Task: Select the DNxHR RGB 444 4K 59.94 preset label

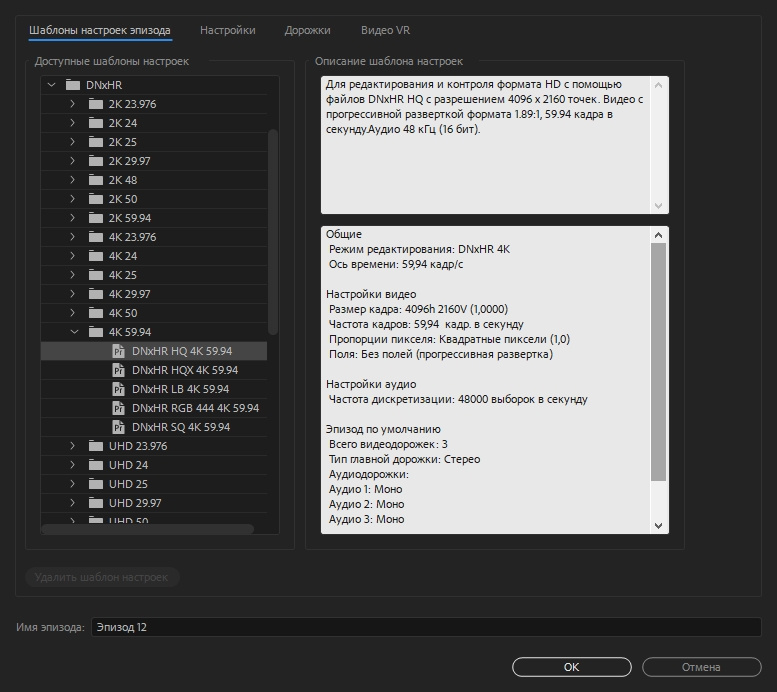Action: pos(195,408)
